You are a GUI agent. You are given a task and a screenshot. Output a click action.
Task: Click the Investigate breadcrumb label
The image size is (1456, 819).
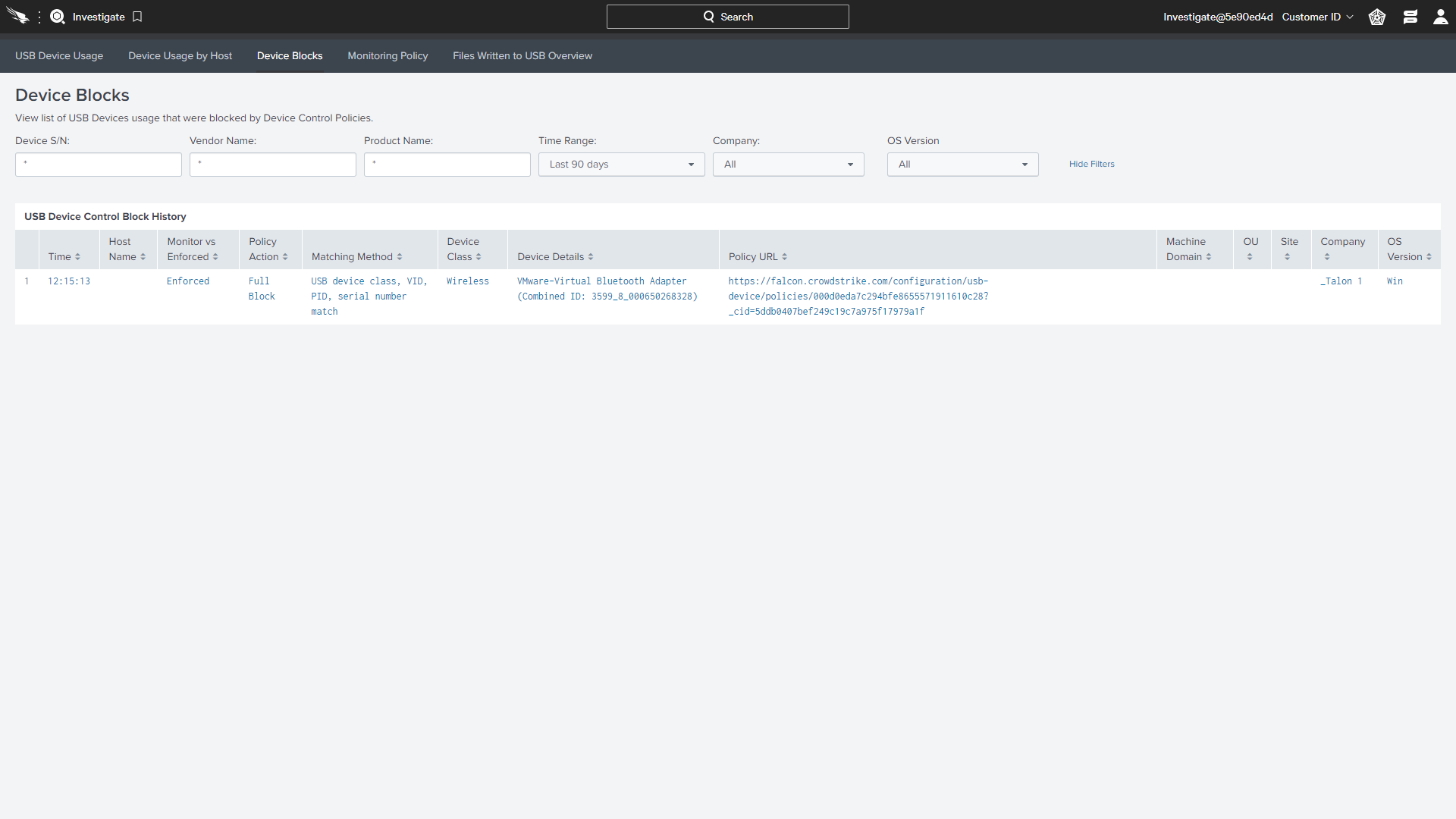99,17
